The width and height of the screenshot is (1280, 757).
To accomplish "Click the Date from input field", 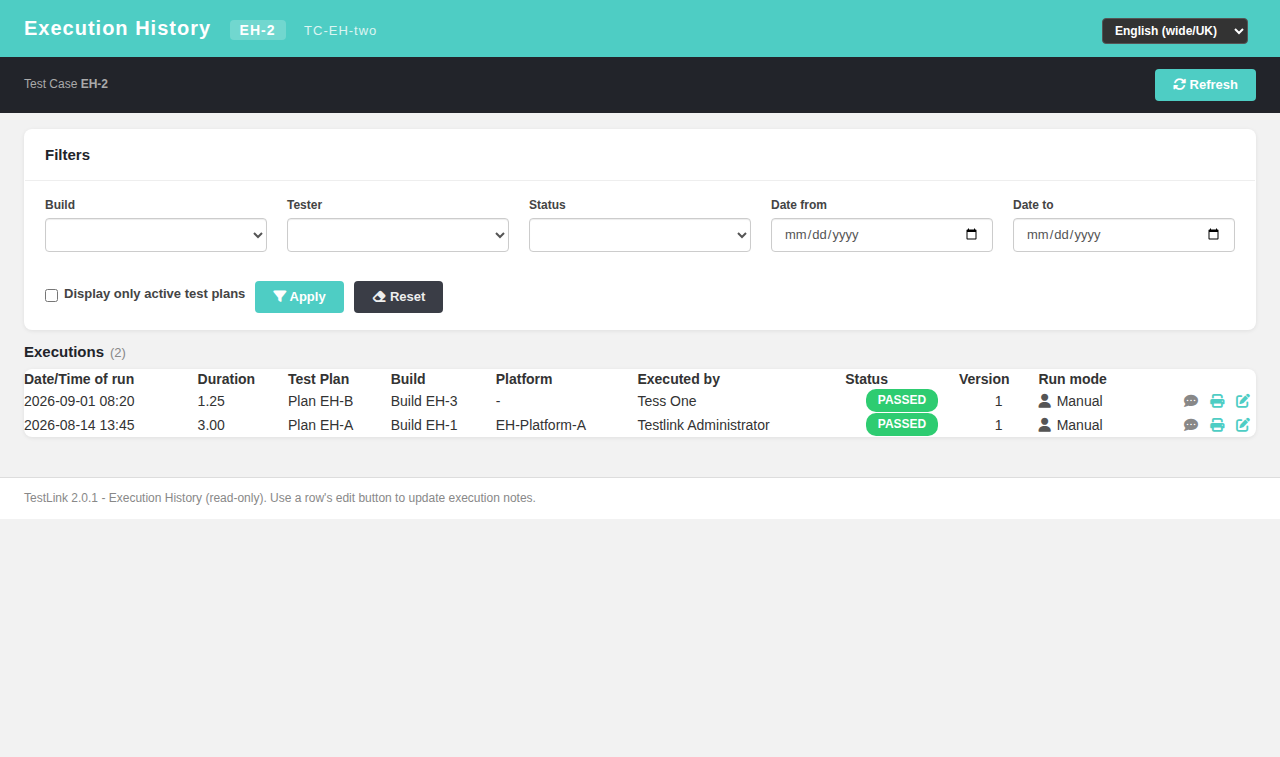I will click(x=882, y=235).
